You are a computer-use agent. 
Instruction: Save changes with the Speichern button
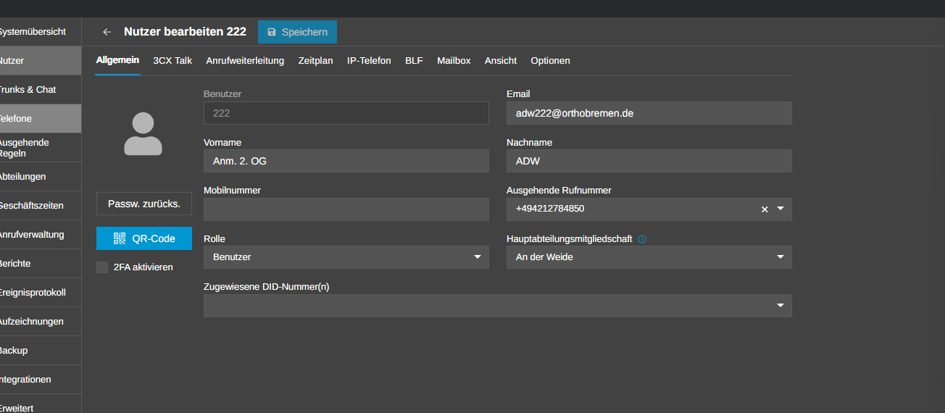pos(297,32)
